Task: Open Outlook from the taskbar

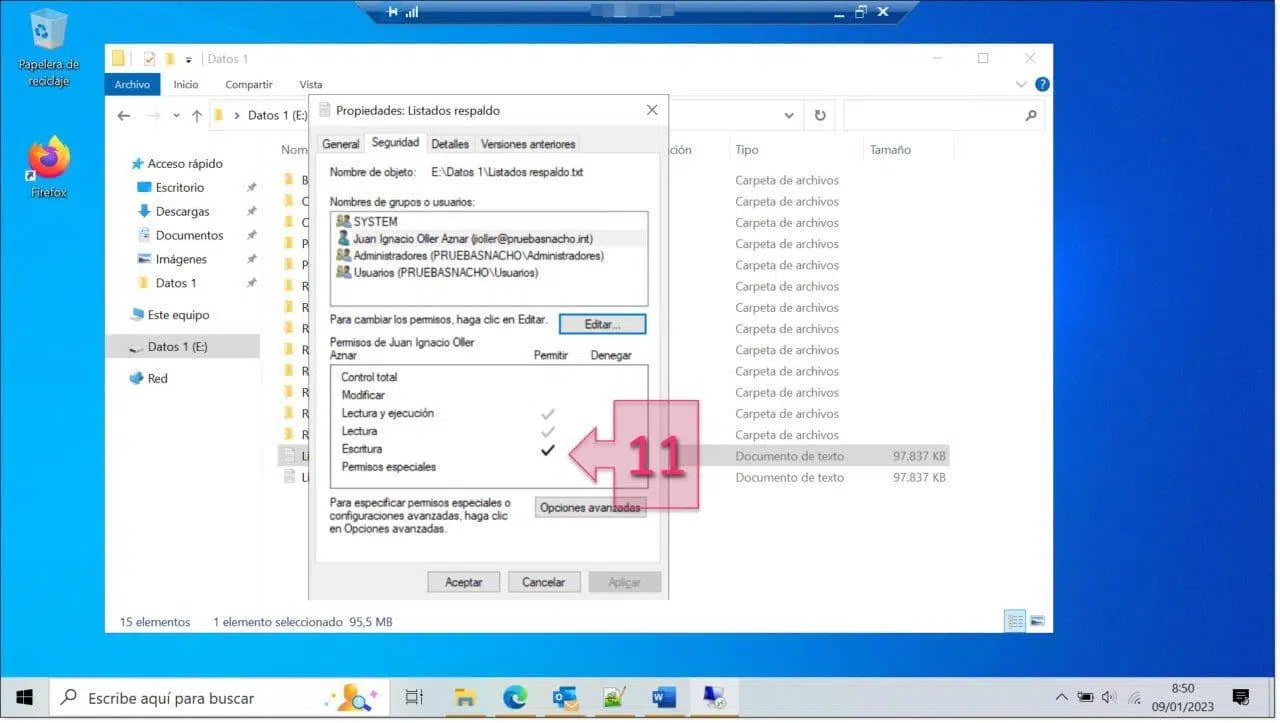Action: (565, 697)
